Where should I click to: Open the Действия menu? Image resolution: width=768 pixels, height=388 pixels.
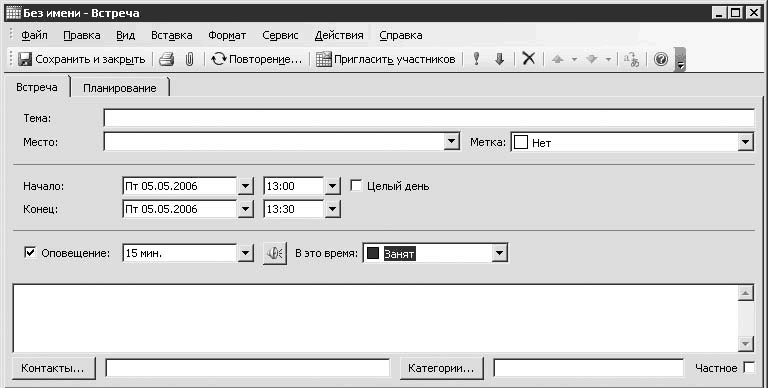pos(339,35)
